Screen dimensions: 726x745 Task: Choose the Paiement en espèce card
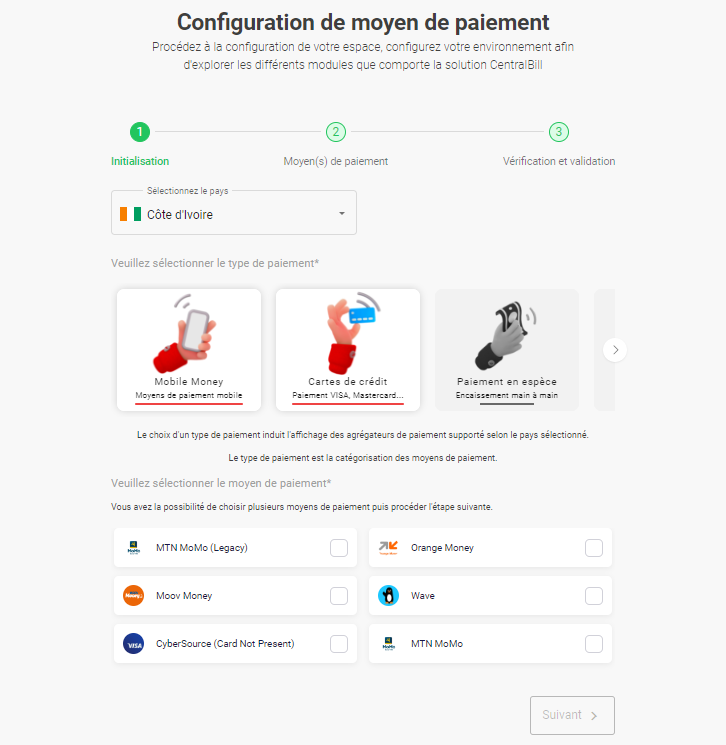[506, 349]
